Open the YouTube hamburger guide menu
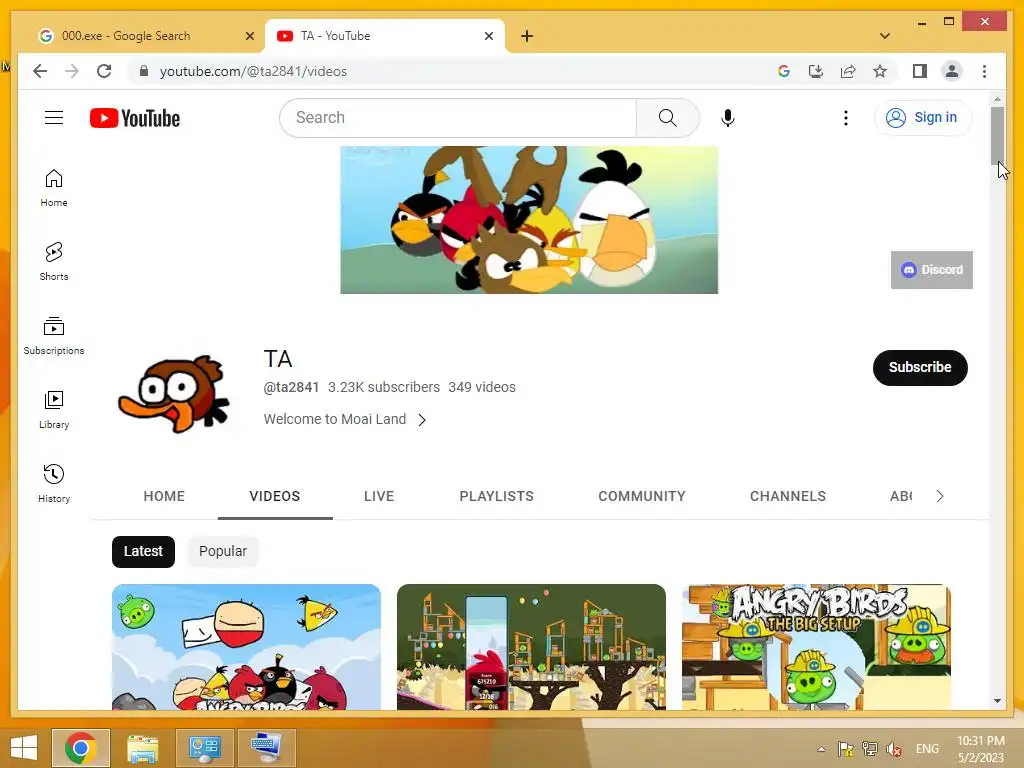This screenshot has height=768, width=1024. (54, 118)
